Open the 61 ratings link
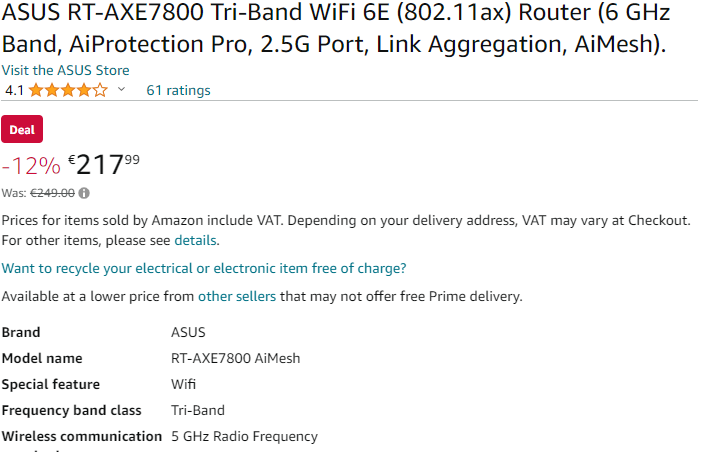 click(178, 90)
